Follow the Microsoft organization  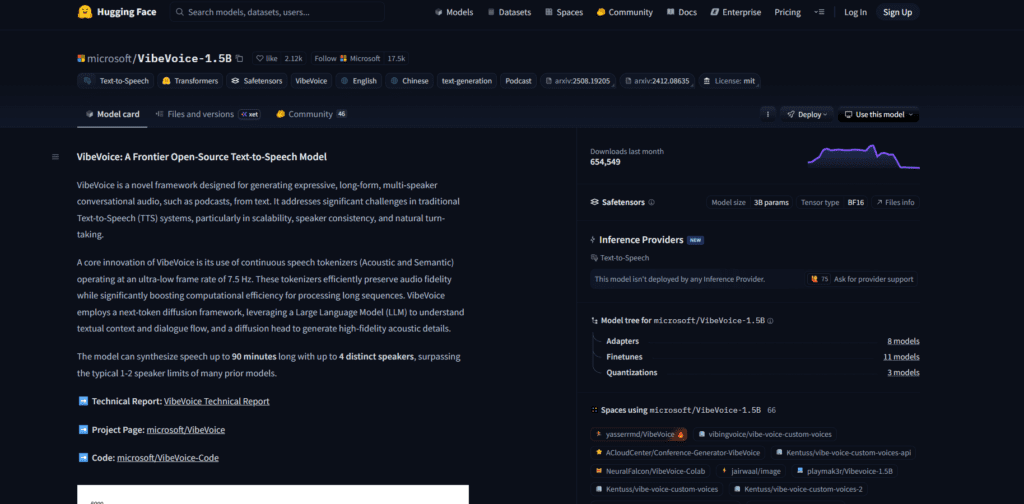pos(347,59)
